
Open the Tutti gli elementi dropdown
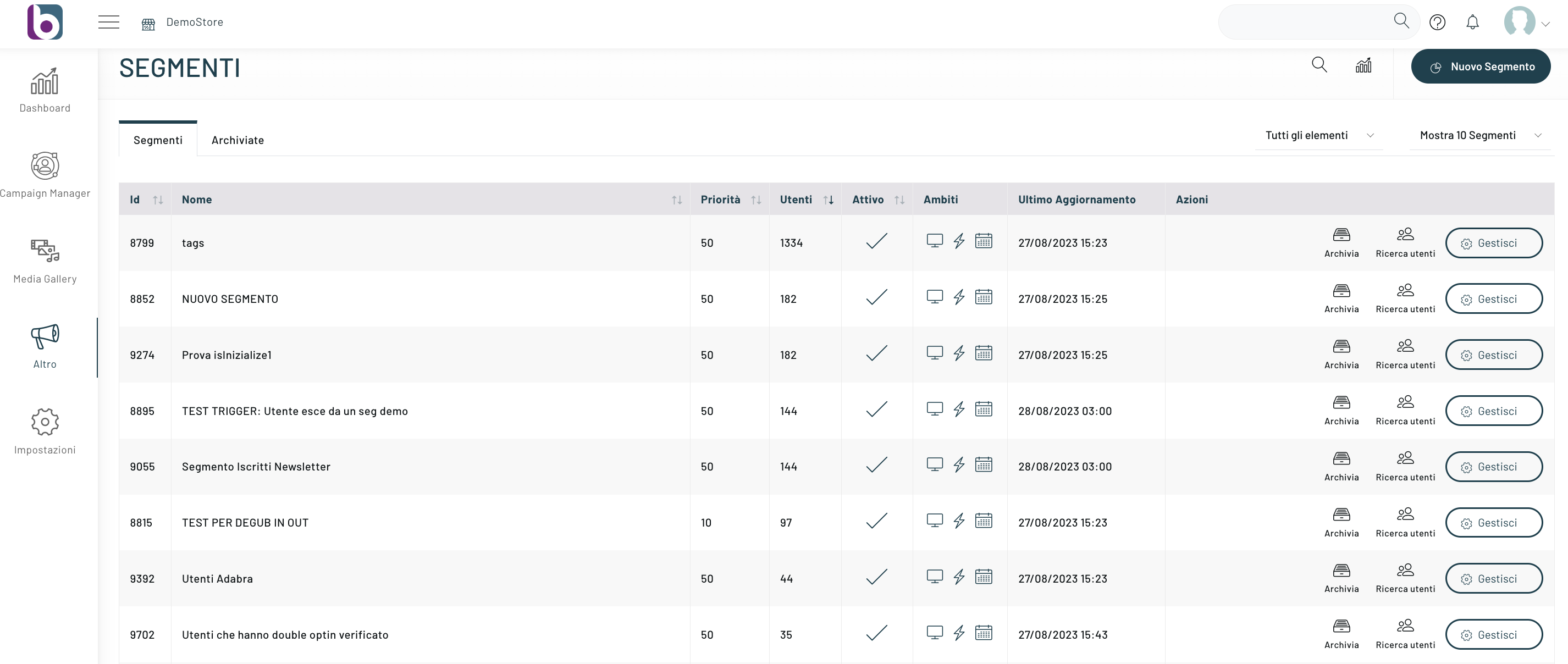pyautogui.click(x=1318, y=135)
